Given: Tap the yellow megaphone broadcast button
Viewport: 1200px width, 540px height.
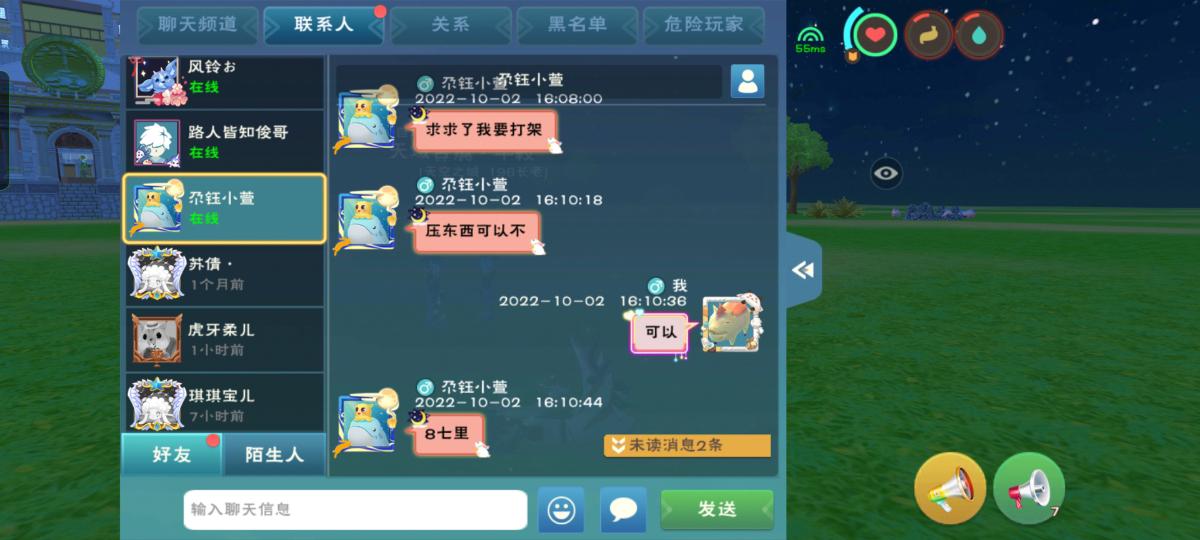Looking at the screenshot, I should 950,488.
